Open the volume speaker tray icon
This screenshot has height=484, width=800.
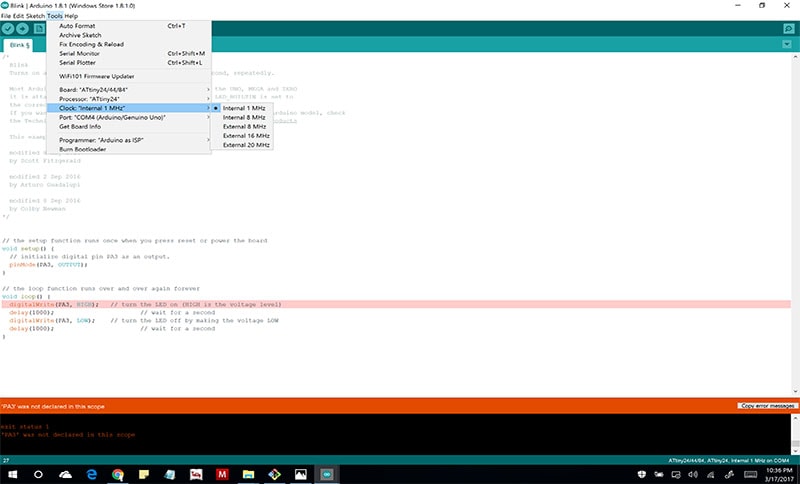pyautogui.click(x=693, y=474)
